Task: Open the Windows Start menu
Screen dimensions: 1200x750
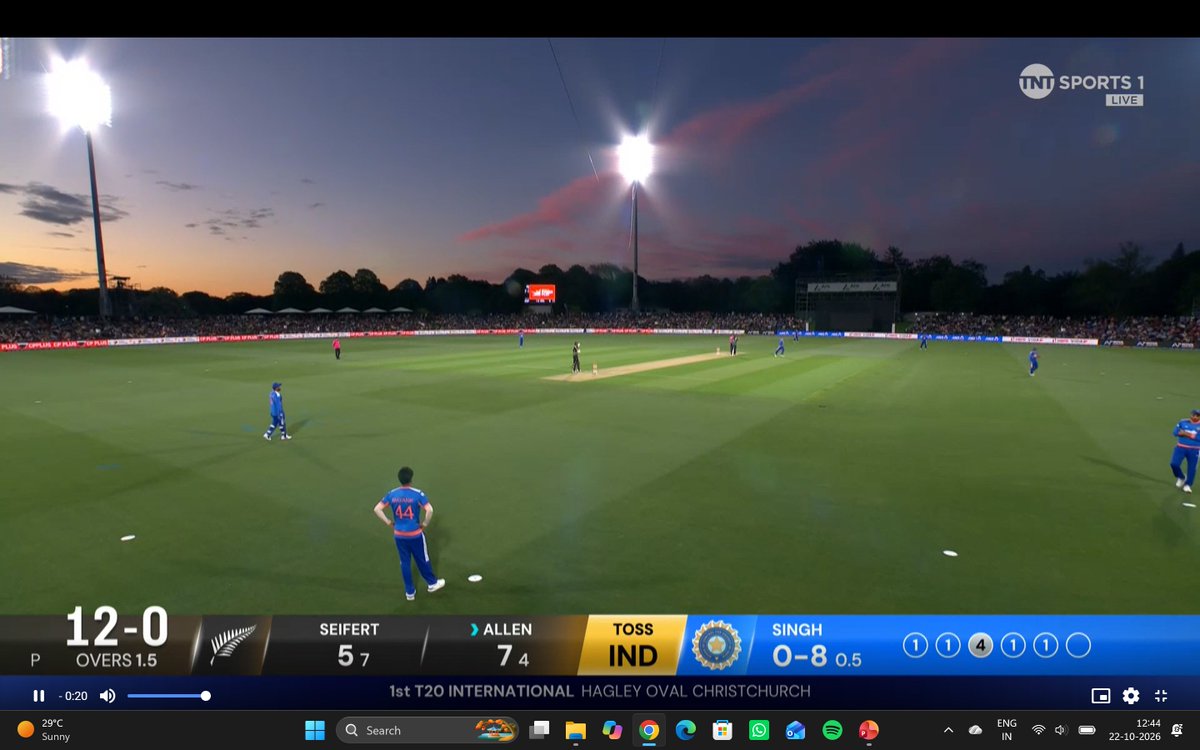Action: coord(314,730)
